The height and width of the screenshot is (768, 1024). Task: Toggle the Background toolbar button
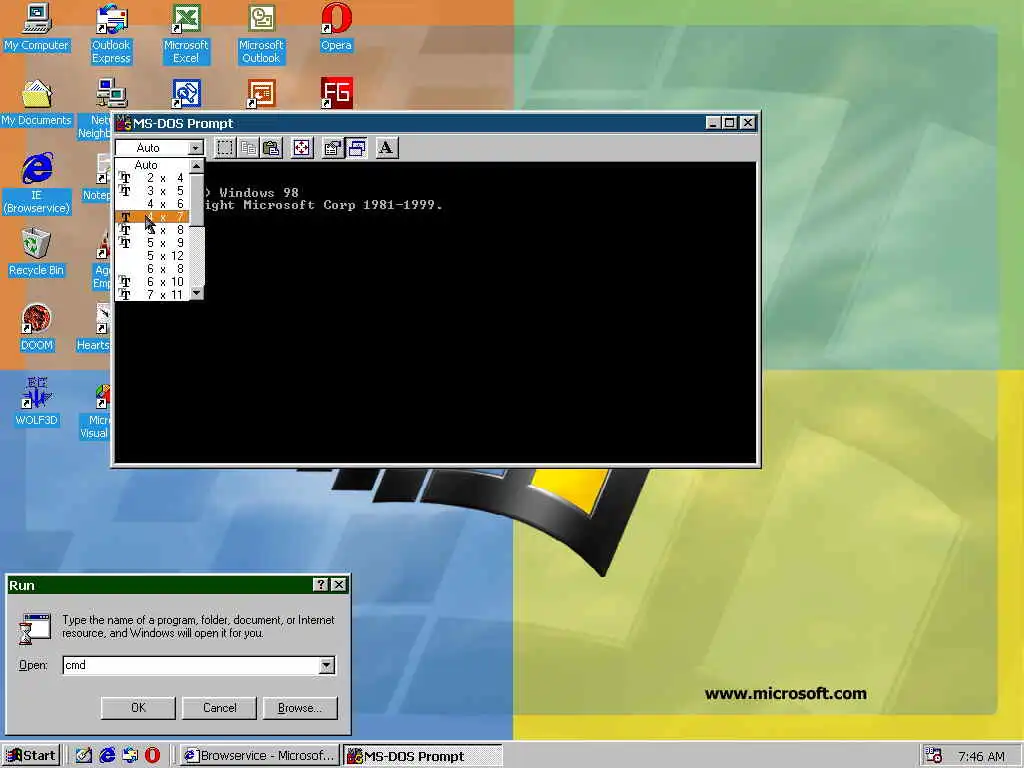(356, 148)
